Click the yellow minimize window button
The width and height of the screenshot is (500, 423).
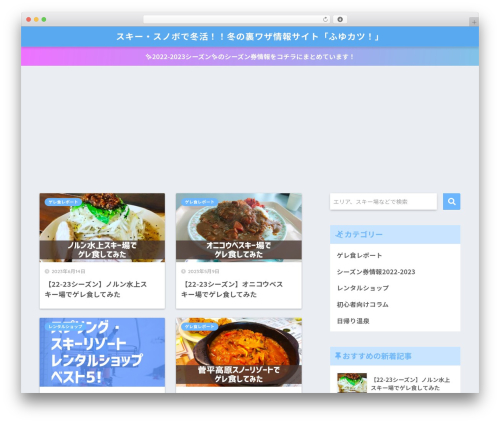pyautogui.click(x=36, y=20)
